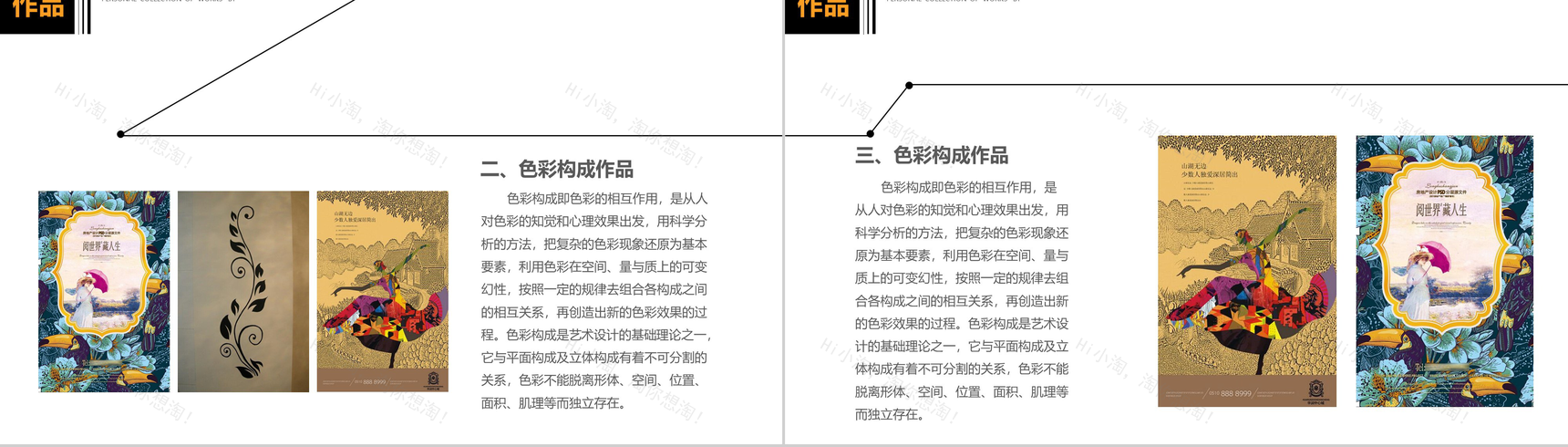
Task: Click the paragraph text under 三、色彩构成作品
Action: 962,300
